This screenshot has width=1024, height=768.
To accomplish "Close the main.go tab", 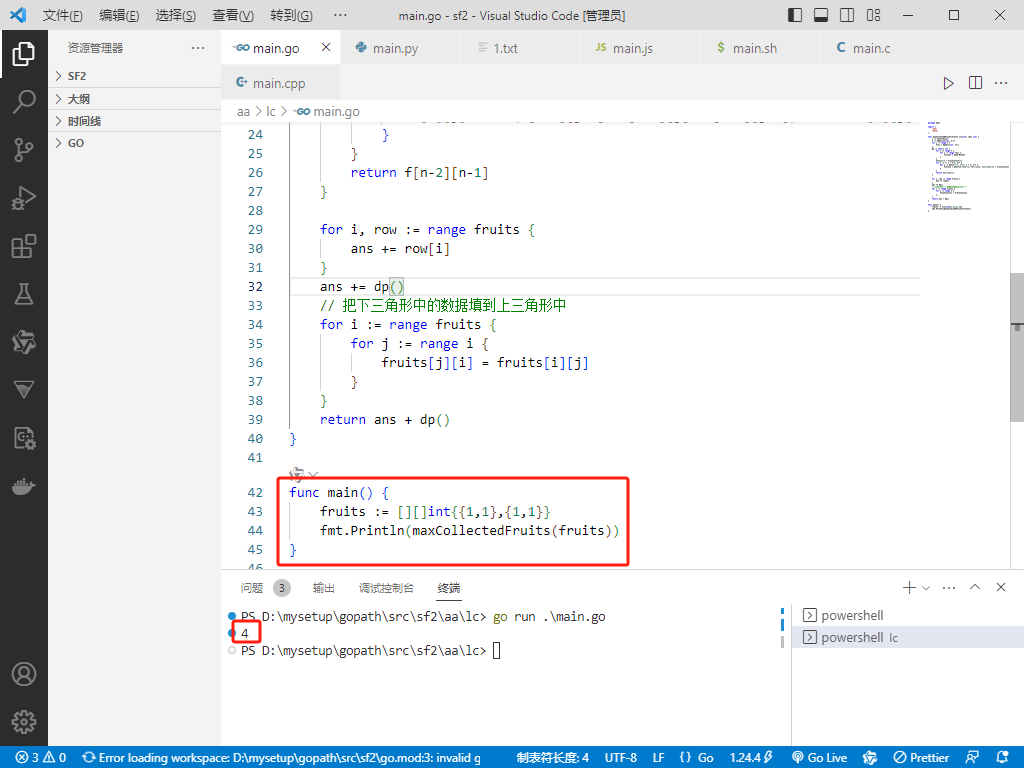I will pos(326,47).
